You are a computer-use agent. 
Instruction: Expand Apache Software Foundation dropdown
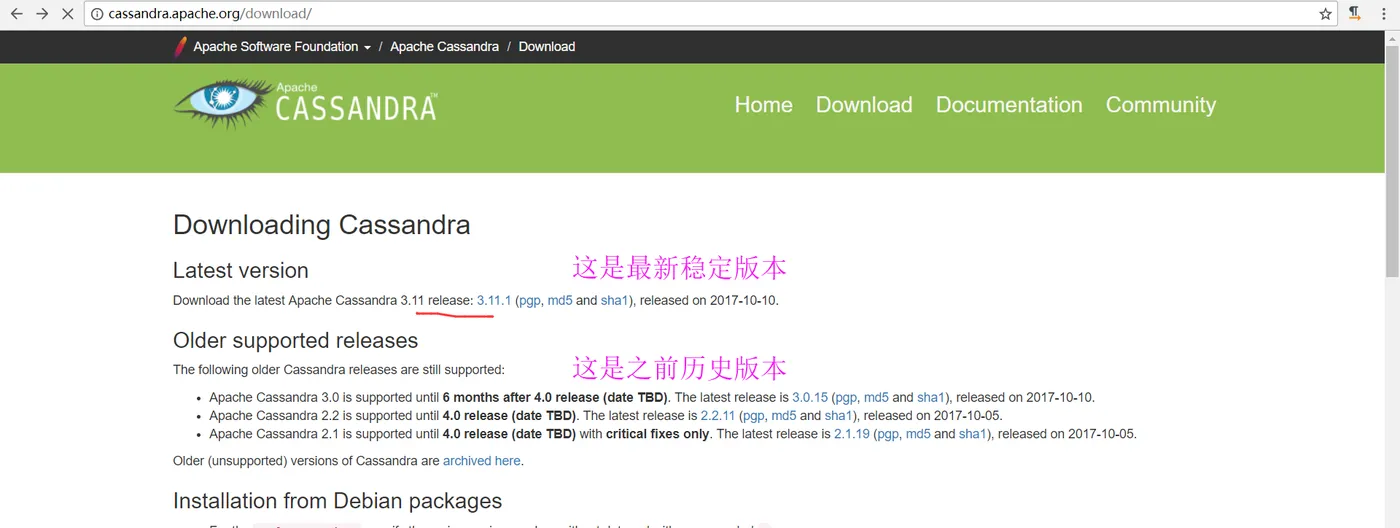point(282,47)
